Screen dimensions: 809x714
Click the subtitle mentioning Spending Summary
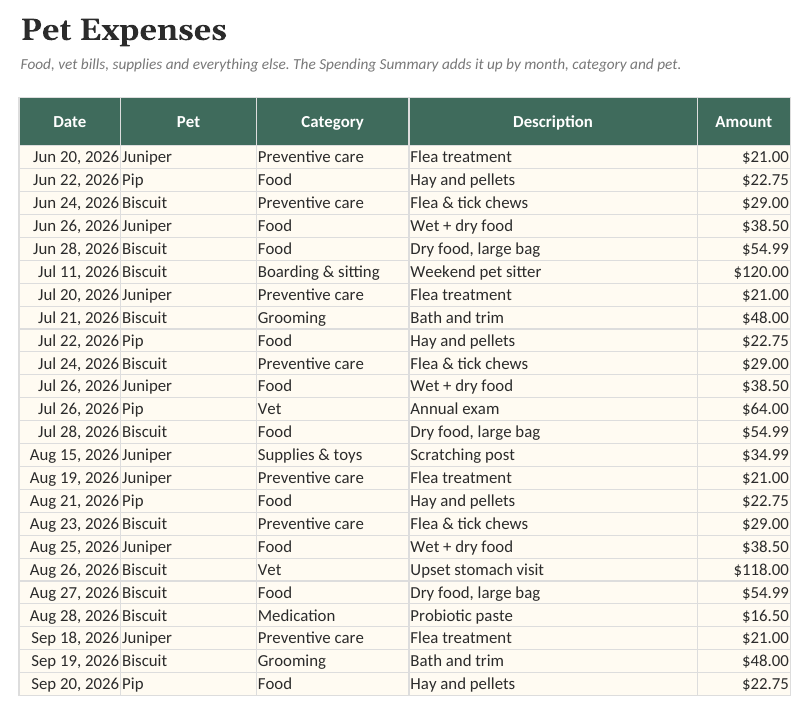coord(351,64)
